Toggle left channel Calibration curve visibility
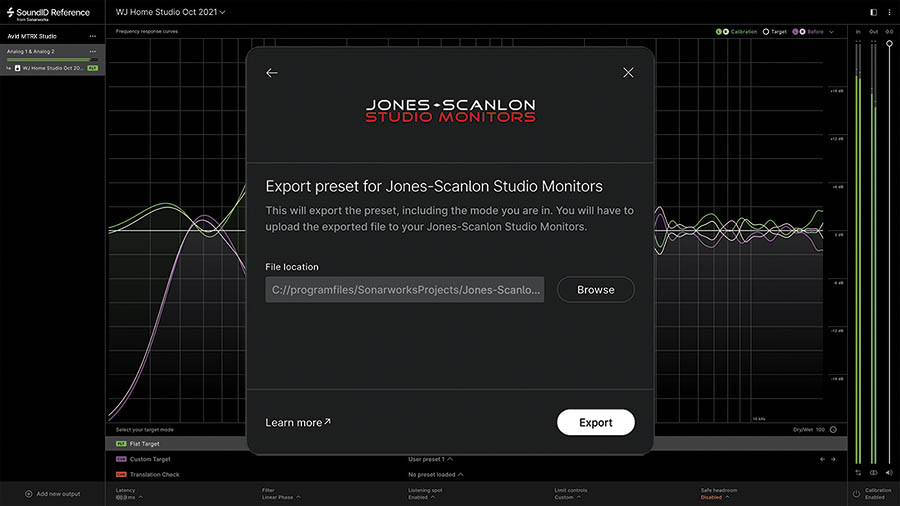900x506 pixels. [718, 32]
